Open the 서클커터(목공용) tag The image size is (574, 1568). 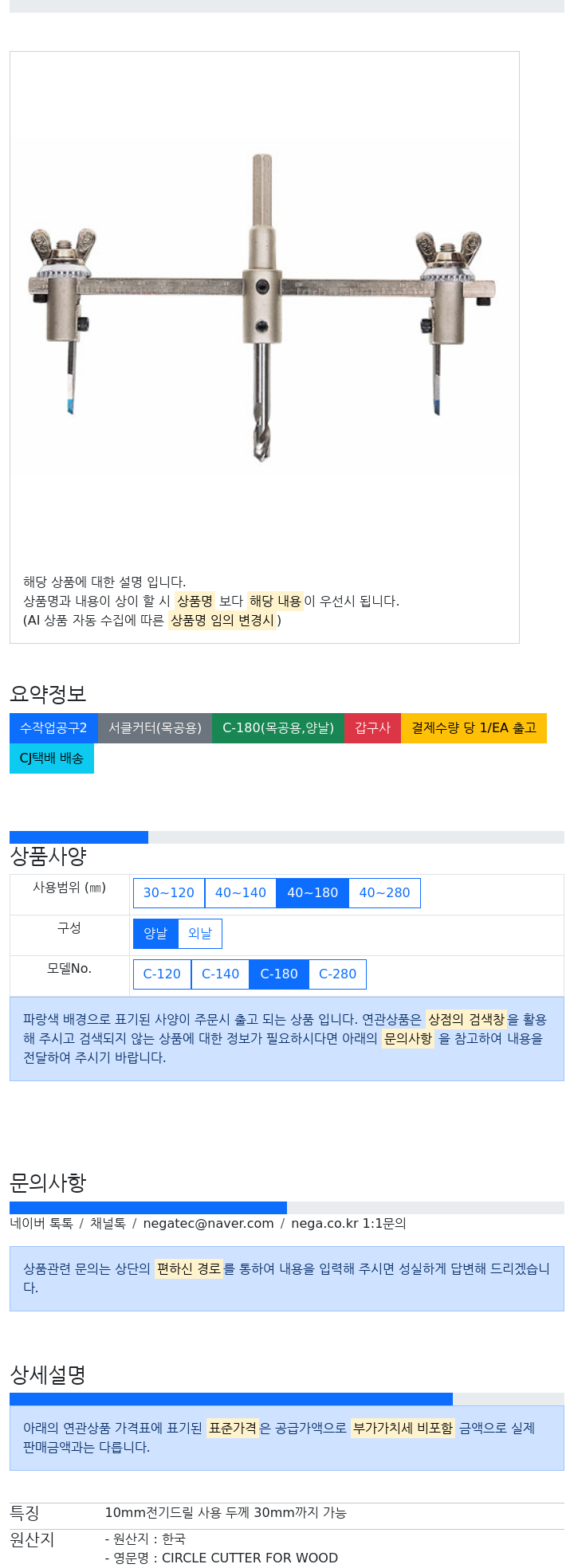pos(155,728)
